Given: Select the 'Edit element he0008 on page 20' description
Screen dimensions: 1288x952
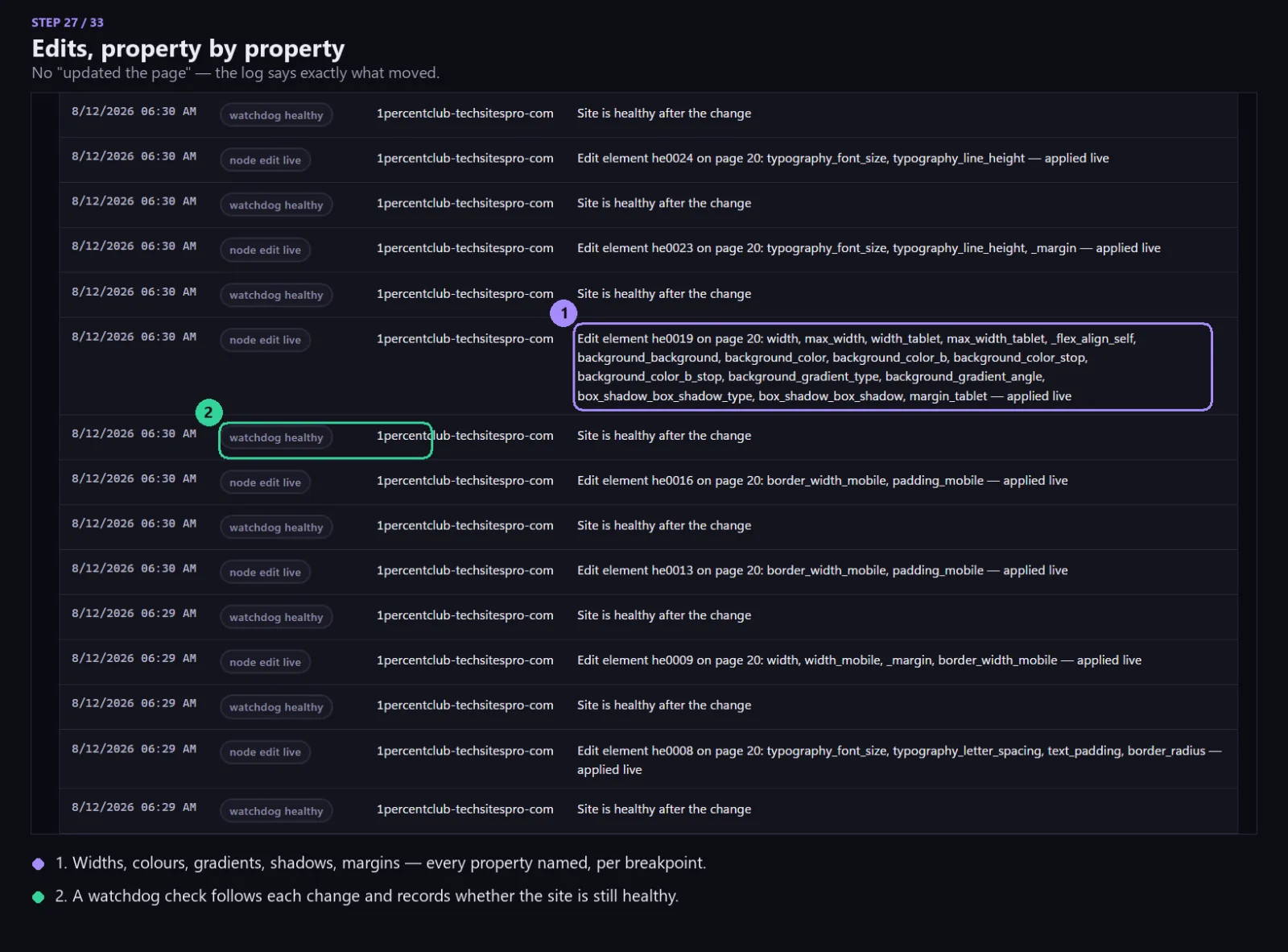Looking at the screenshot, I should coord(899,760).
